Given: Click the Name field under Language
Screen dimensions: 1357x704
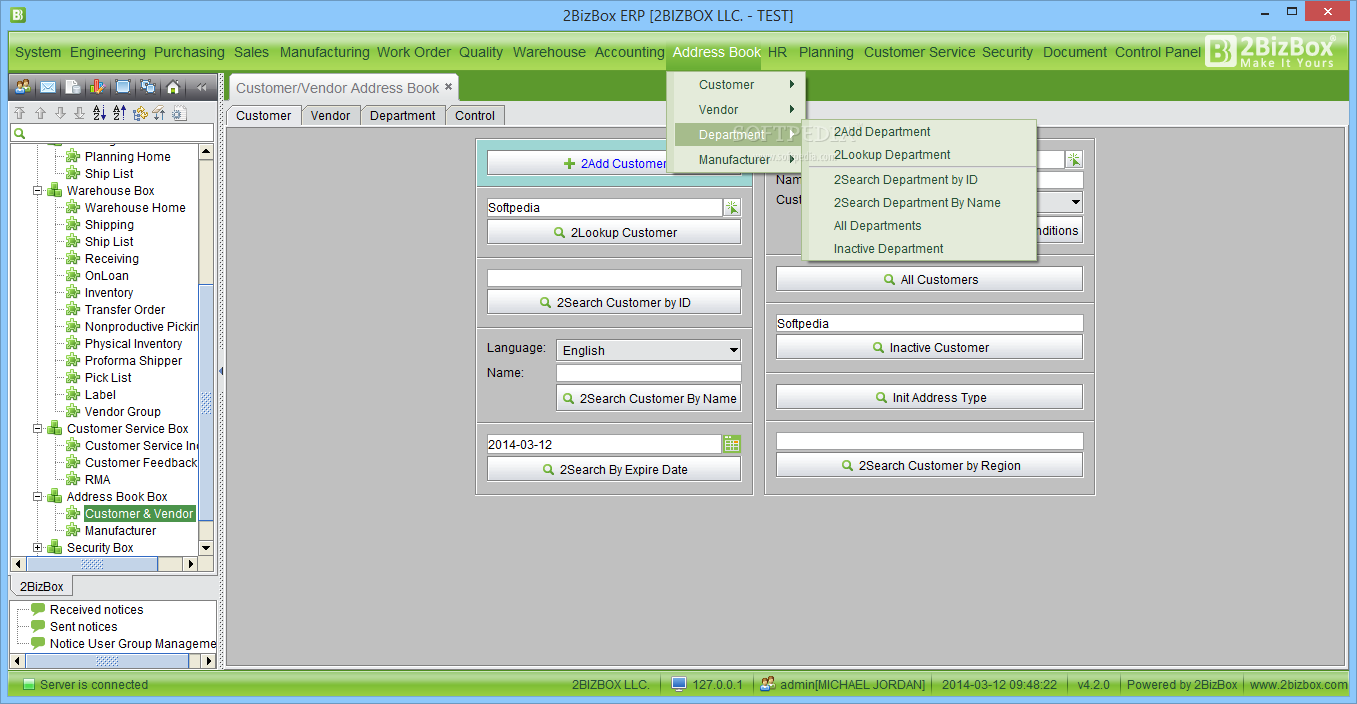Looking at the screenshot, I should [x=649, y=373].
